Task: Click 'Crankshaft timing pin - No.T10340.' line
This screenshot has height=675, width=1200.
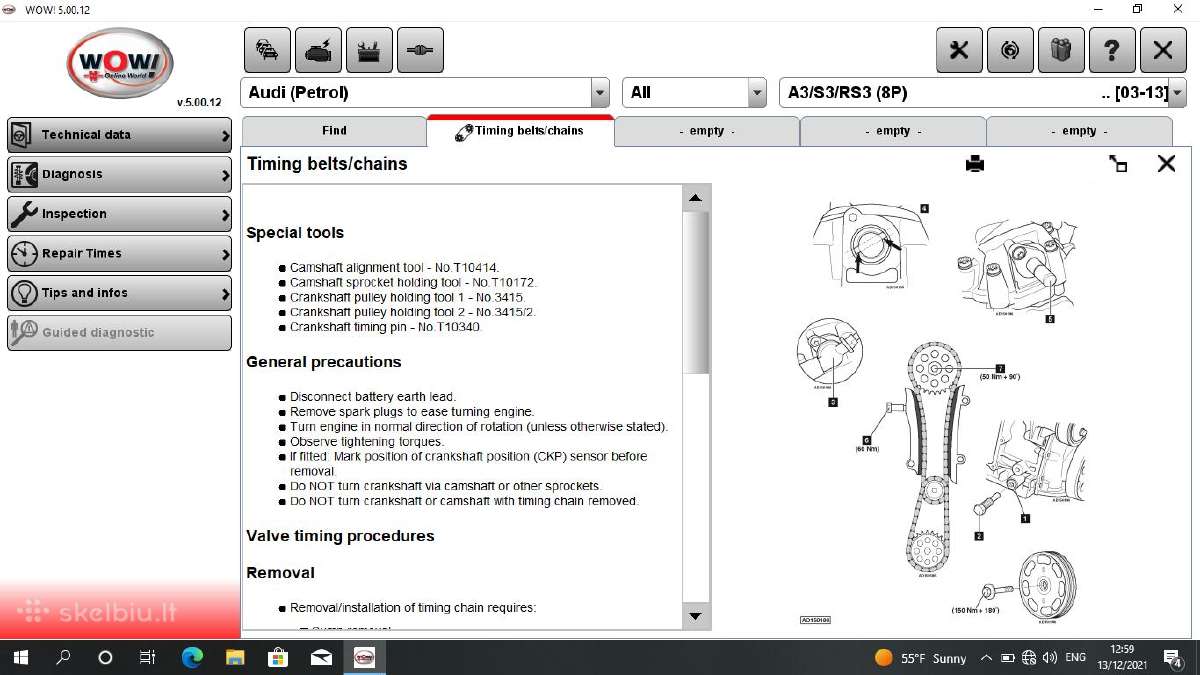Action: [x=386, y=328]
